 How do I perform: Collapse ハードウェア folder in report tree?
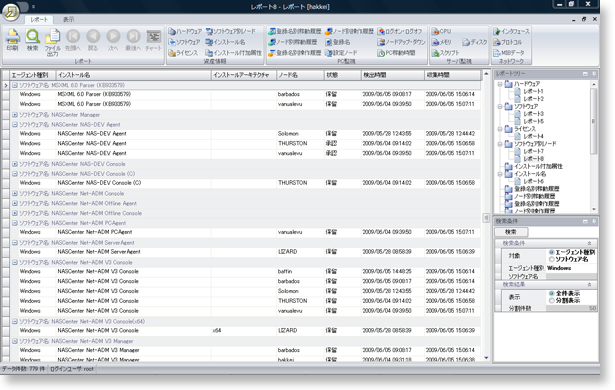[500, 84]
